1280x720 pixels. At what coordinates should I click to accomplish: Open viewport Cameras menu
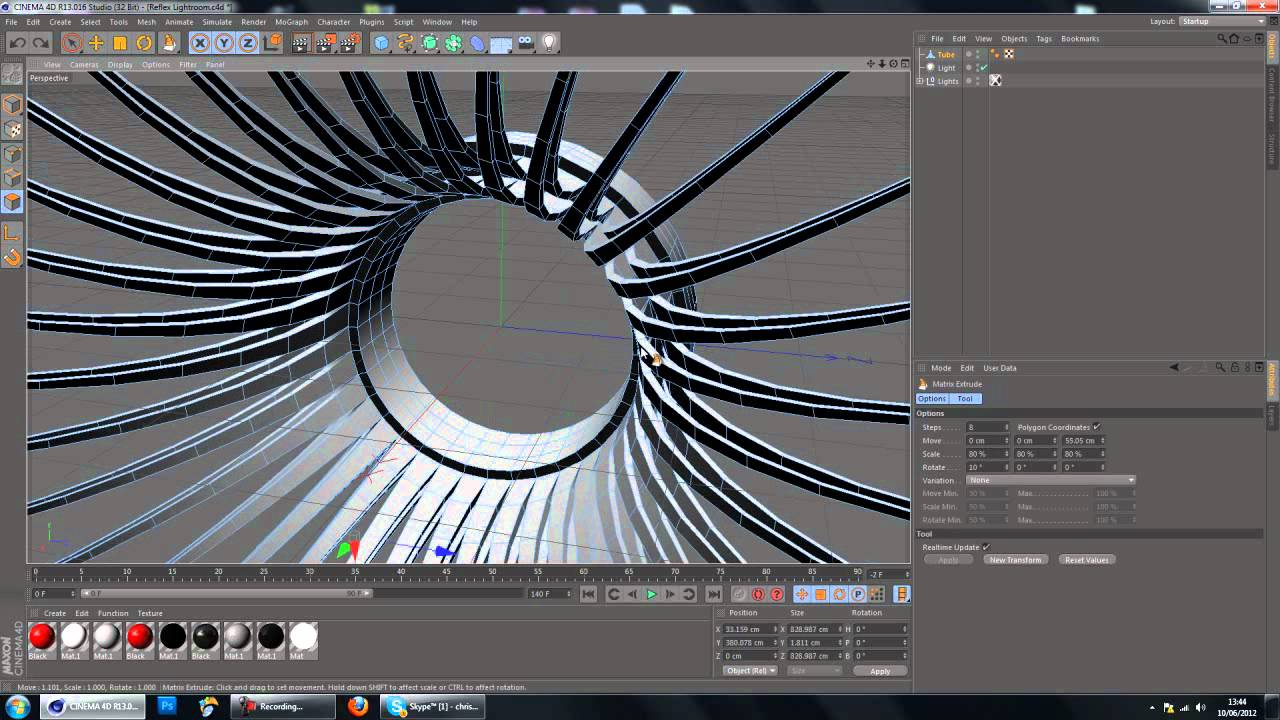coord(84,65)
